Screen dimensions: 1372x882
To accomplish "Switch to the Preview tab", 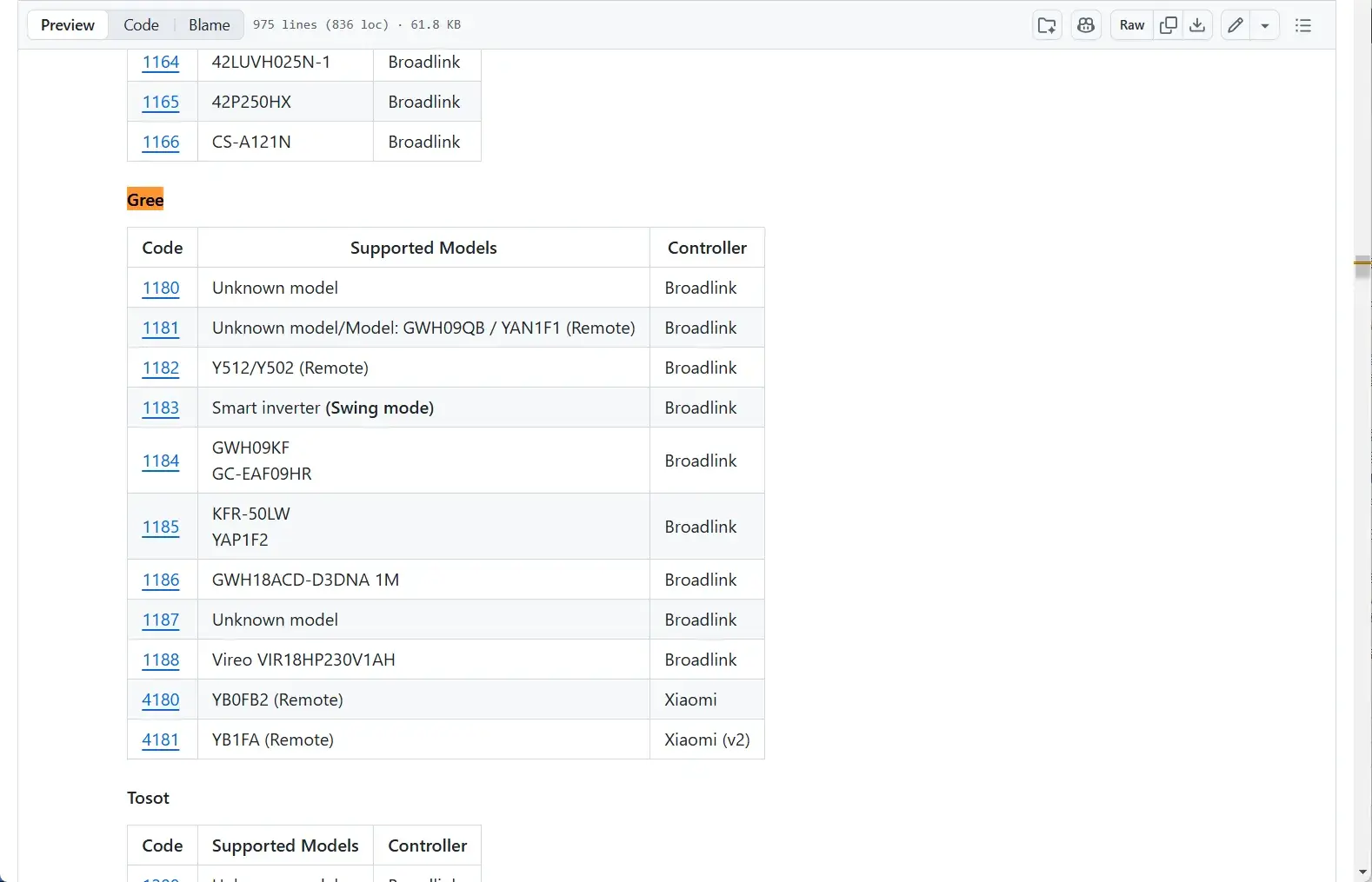I will coord(68,25).
